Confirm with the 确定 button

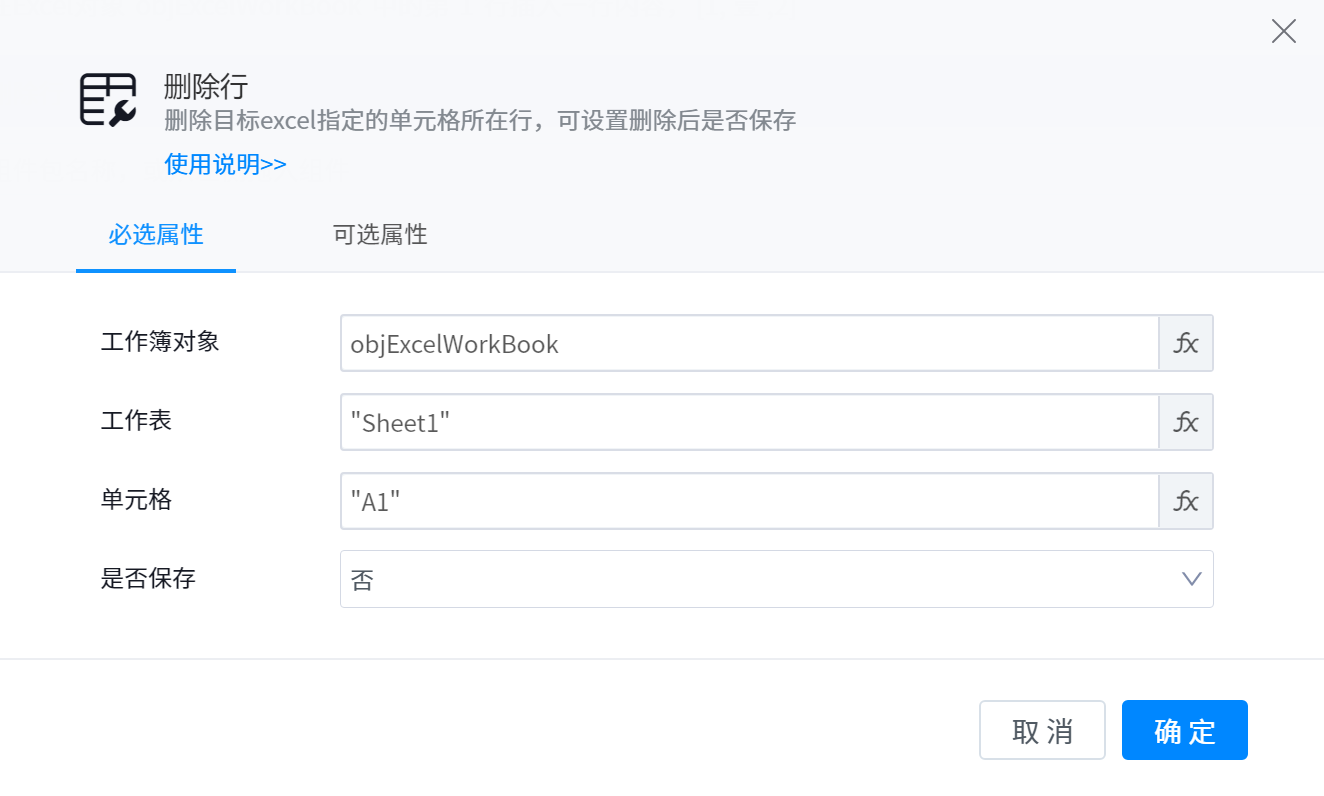[x=1184, y=730]
